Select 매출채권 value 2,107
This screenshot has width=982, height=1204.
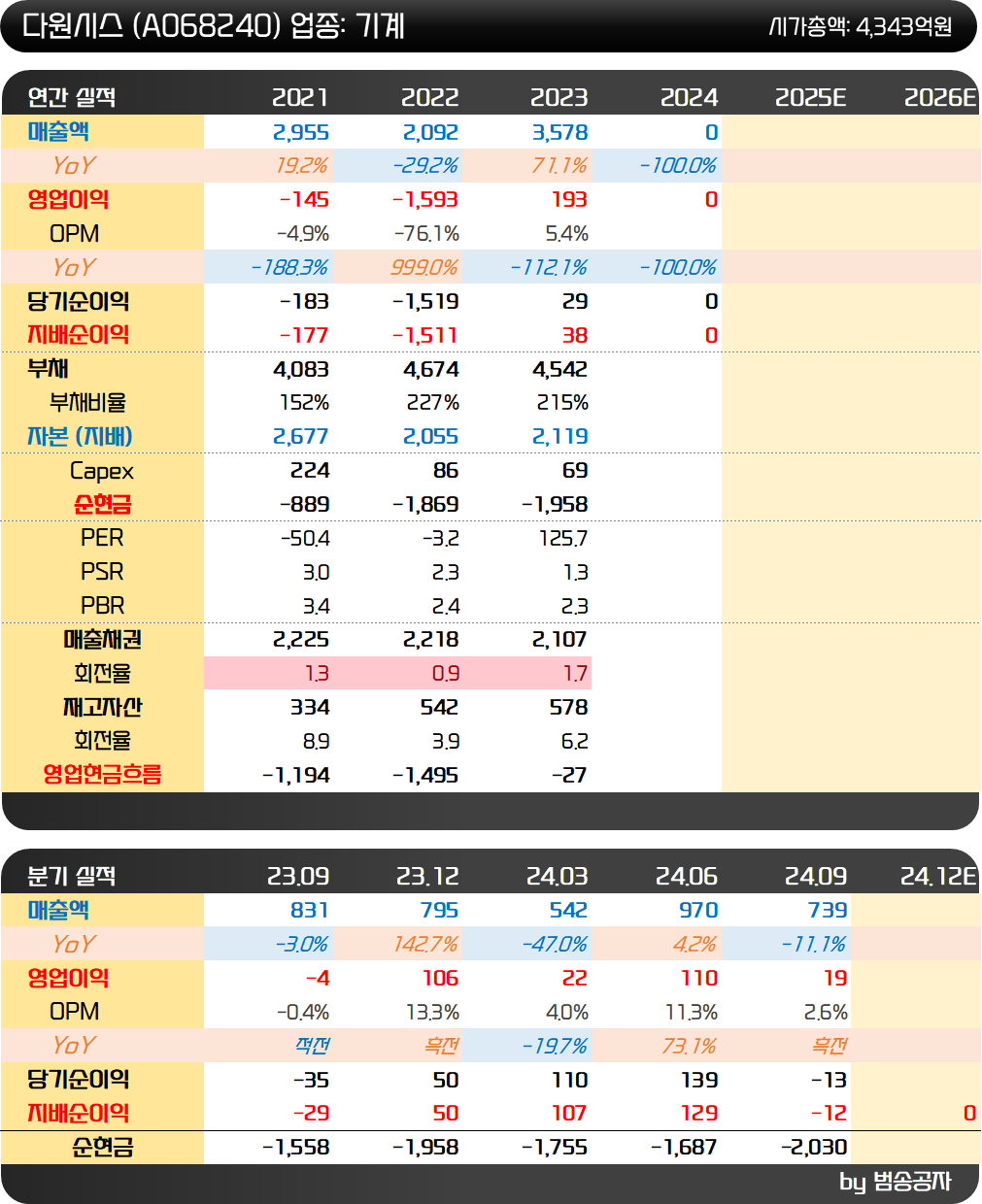[x=559, y=640]
